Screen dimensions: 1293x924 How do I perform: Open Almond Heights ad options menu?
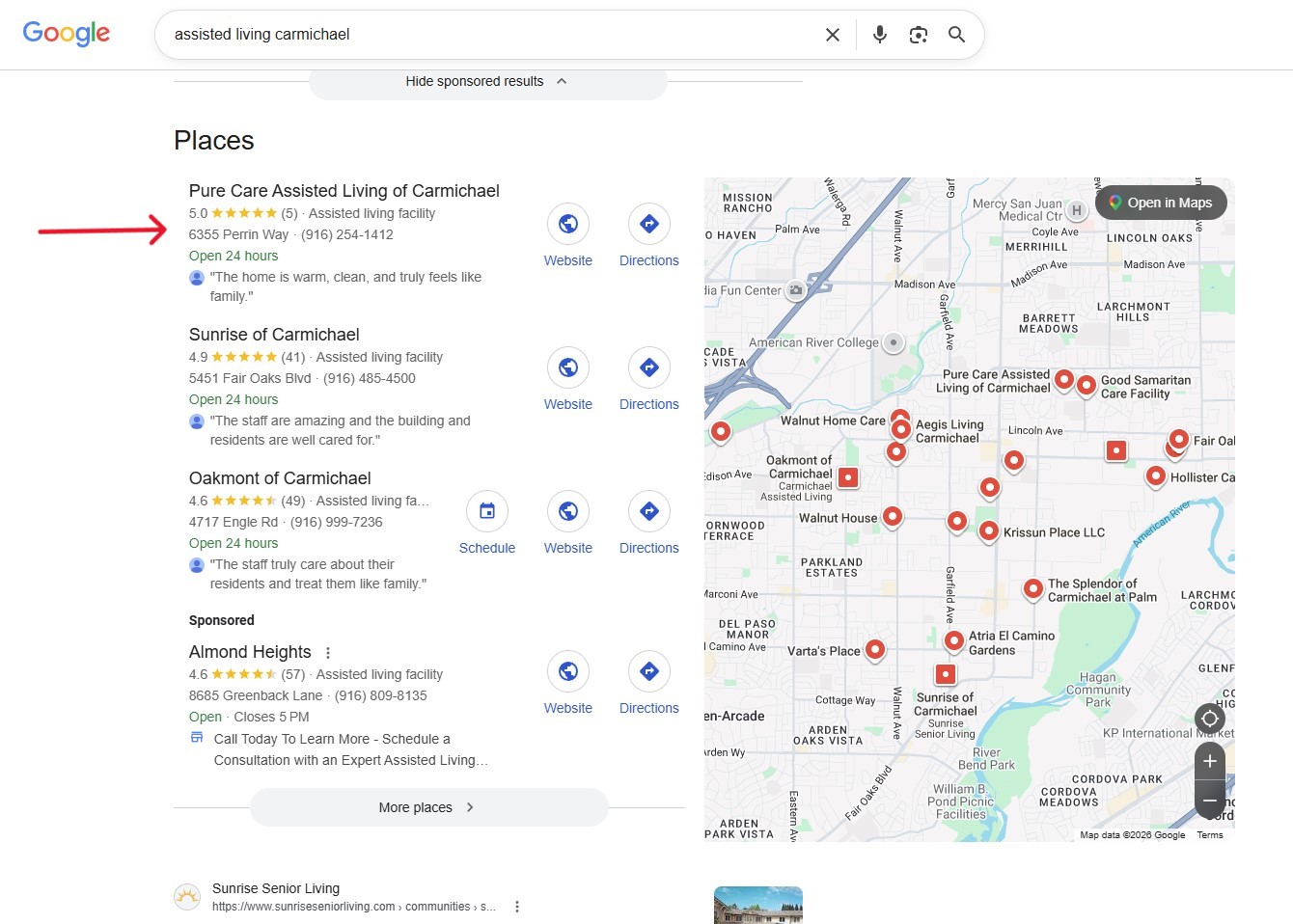328,653
